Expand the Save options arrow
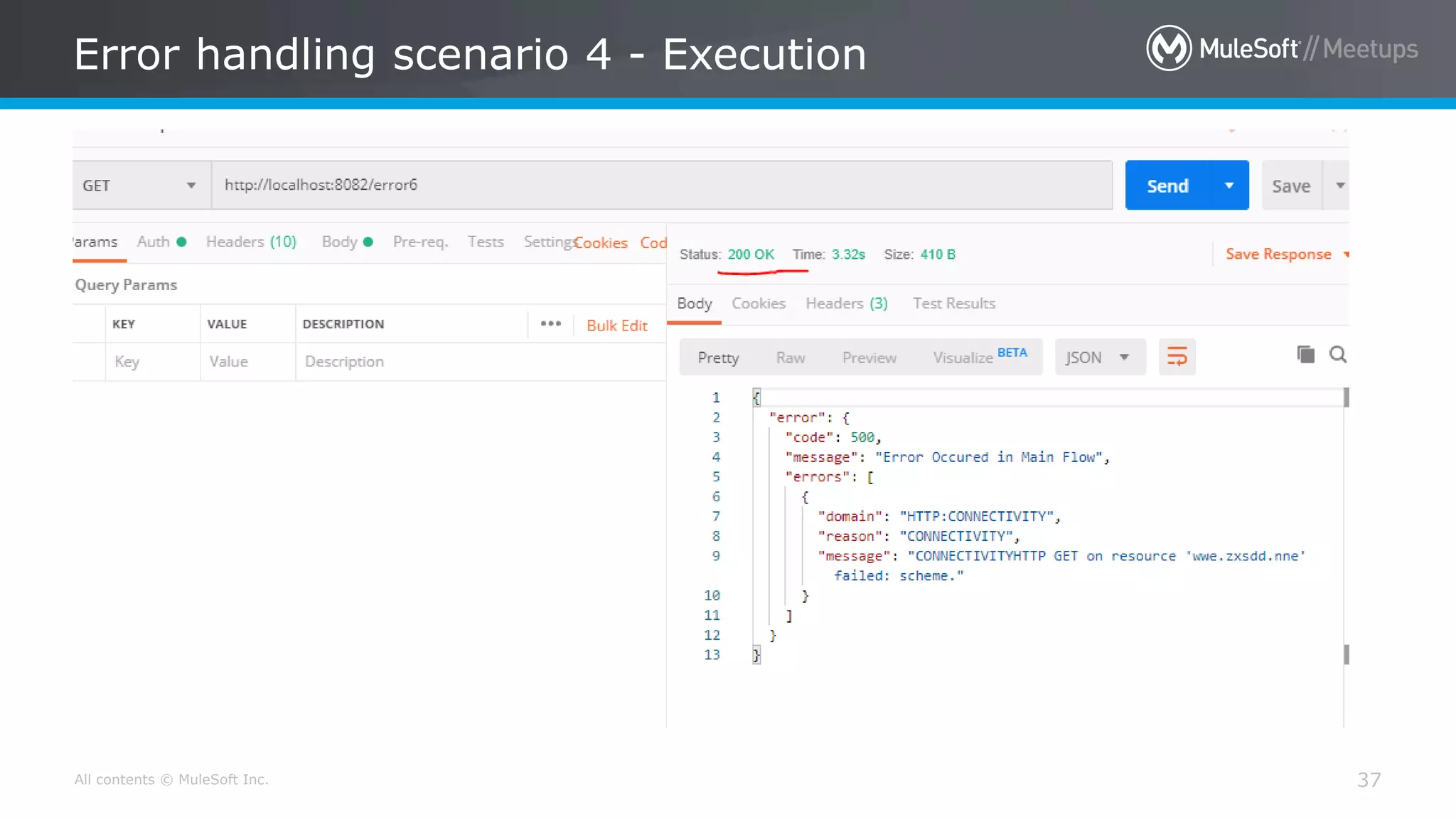The height and width of the screenshot is (819, 1456). [x=1339, y=186]
